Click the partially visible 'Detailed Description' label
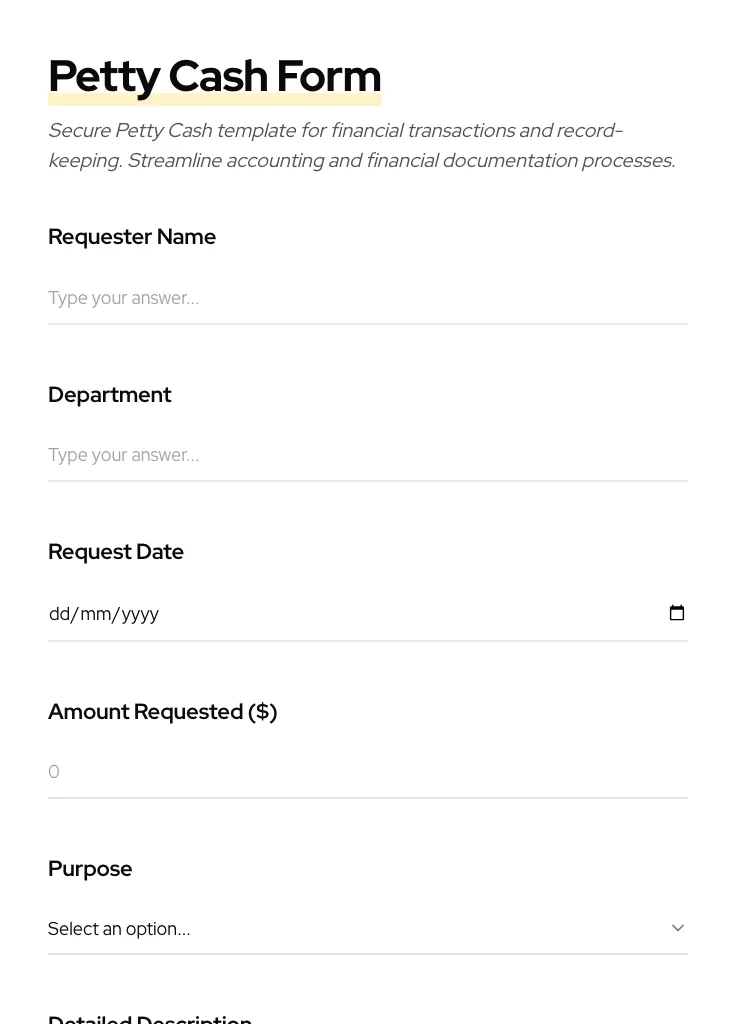This screenshot has height=1024, width=736. click(150, 1018)
